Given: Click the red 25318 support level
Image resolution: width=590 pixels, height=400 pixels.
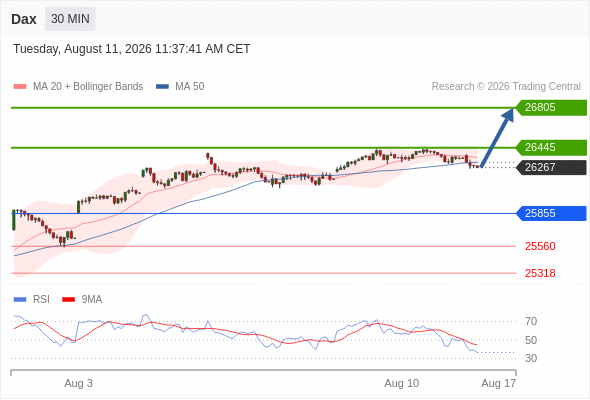Looking at the screenshot, I should pos(540,273).
